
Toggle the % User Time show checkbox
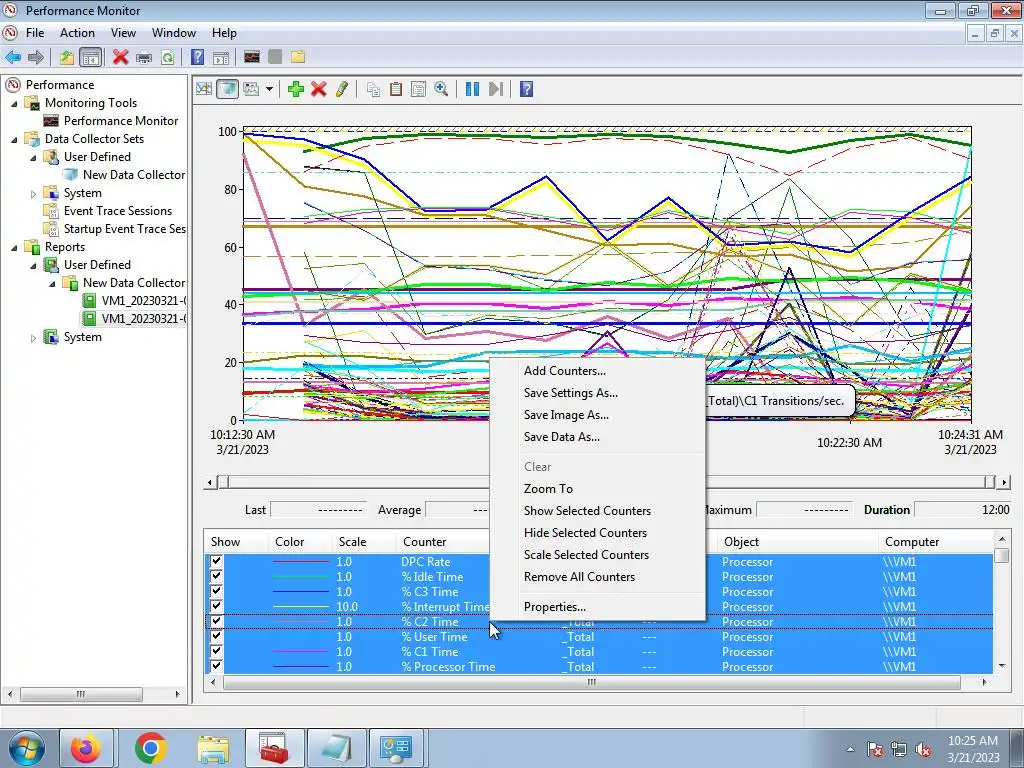point(216,636)
